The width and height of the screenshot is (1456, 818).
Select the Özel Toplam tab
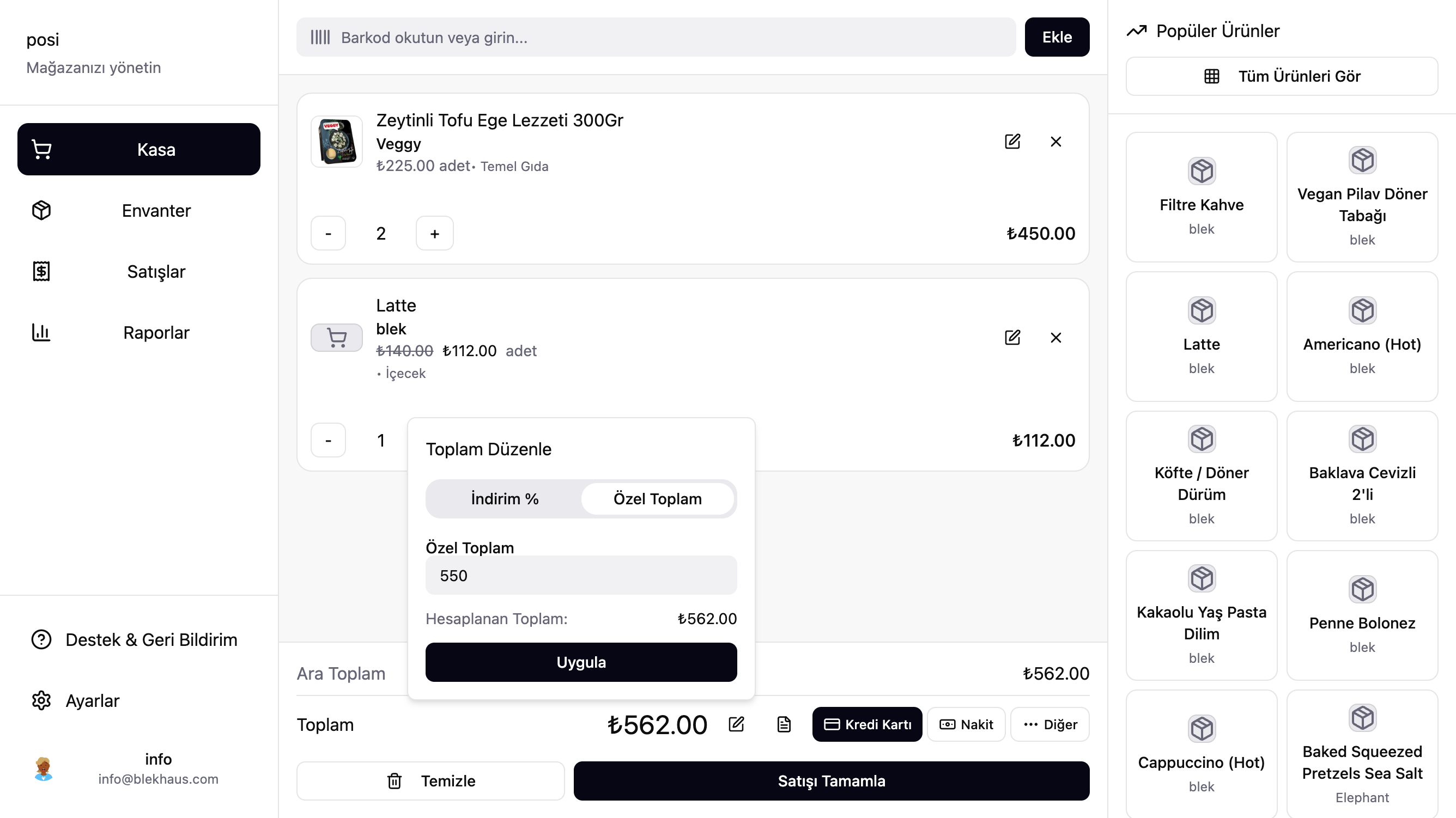point(657,499)
